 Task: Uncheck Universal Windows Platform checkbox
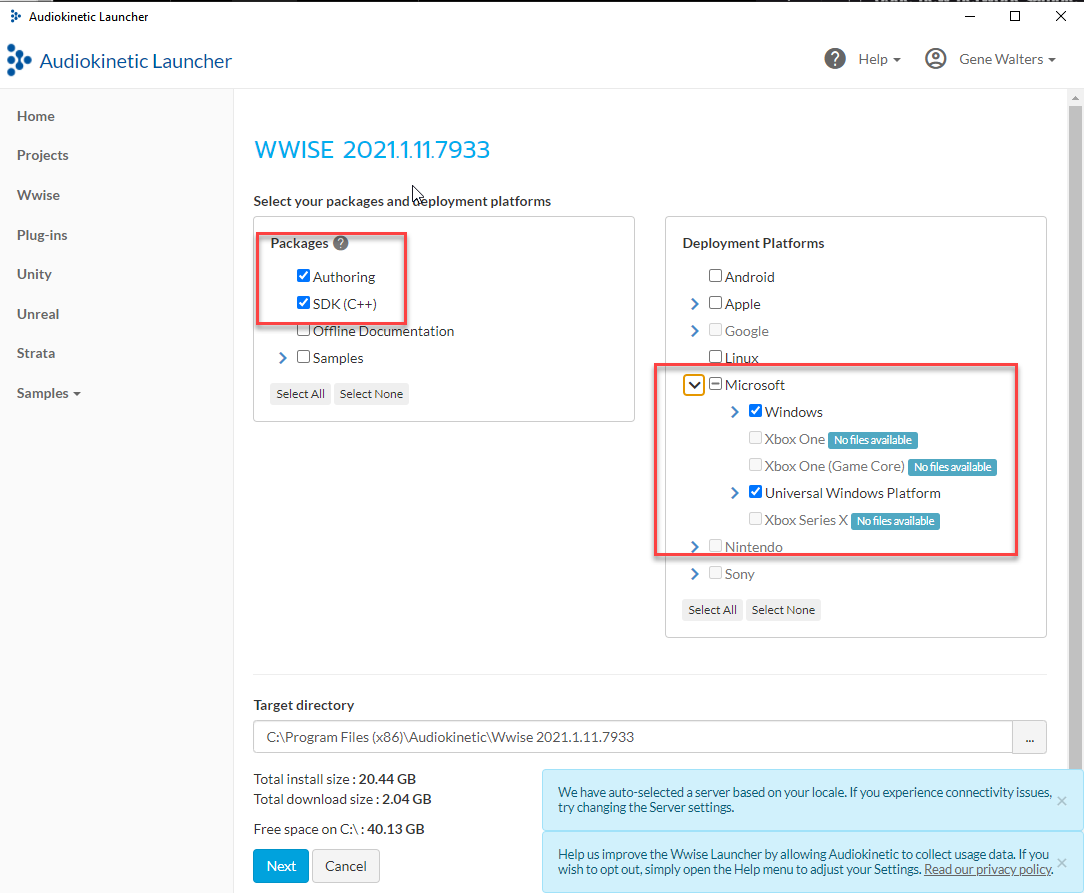[756, 492]
